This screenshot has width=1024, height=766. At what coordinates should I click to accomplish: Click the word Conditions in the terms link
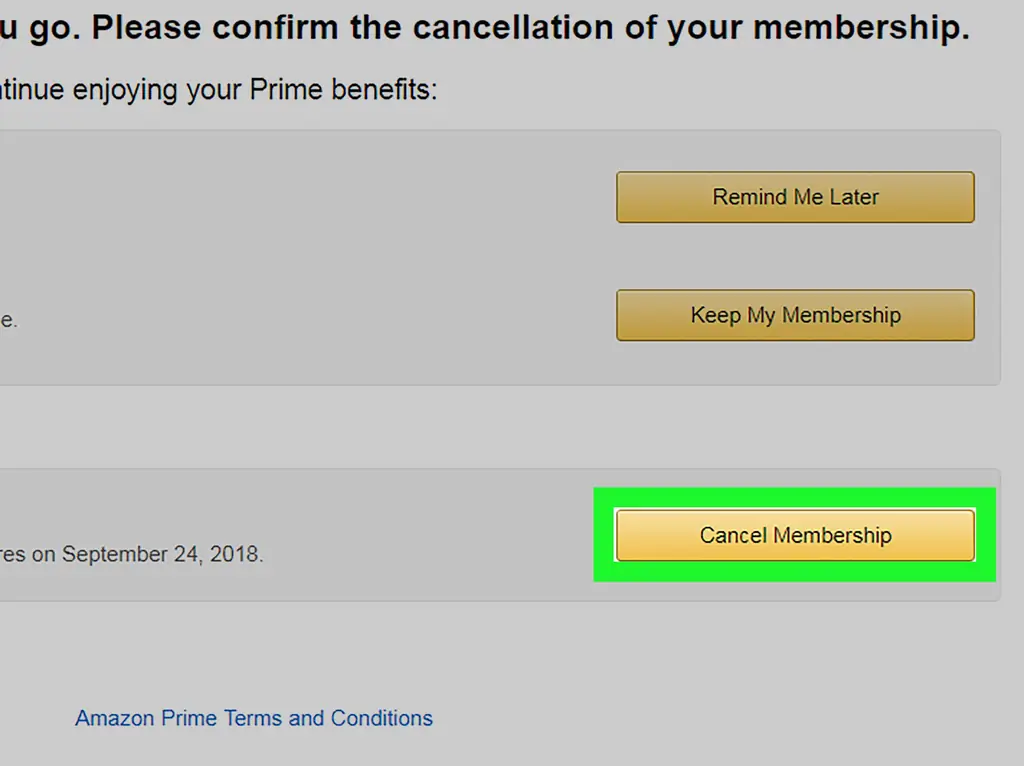pos(382,718)
